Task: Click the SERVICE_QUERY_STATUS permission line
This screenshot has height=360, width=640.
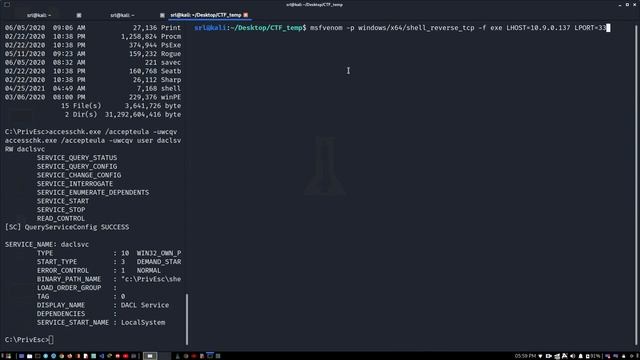Action: [77, 158]
